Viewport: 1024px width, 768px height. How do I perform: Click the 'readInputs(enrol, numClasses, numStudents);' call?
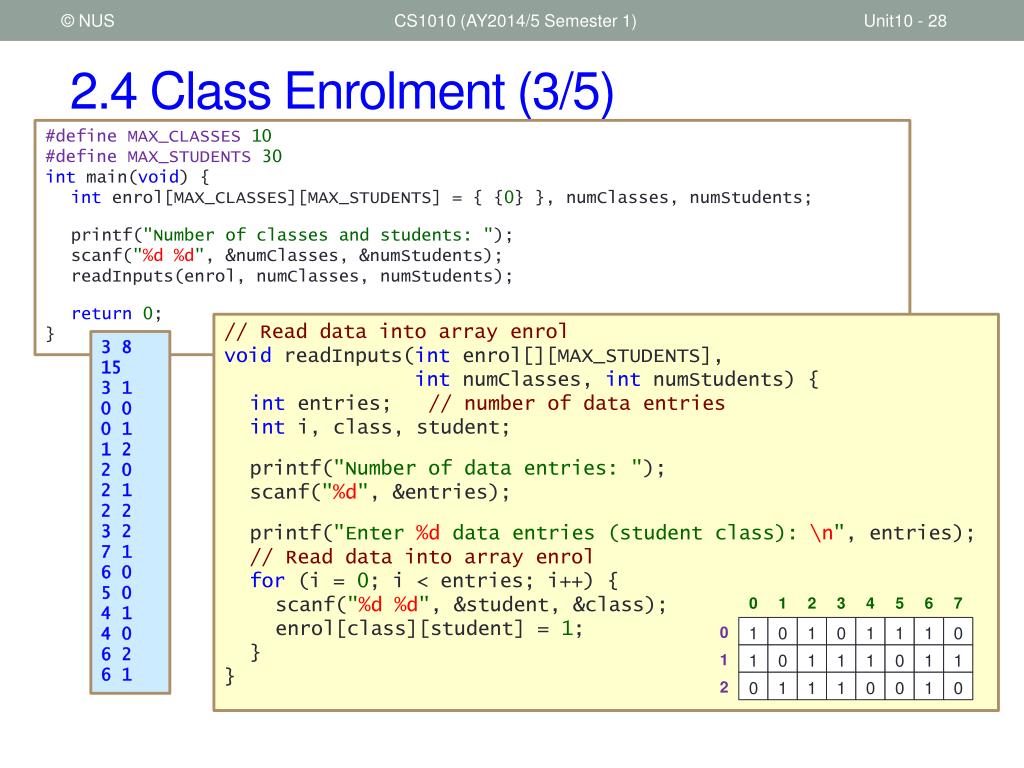pyautogui.click(x=292, y=276)
